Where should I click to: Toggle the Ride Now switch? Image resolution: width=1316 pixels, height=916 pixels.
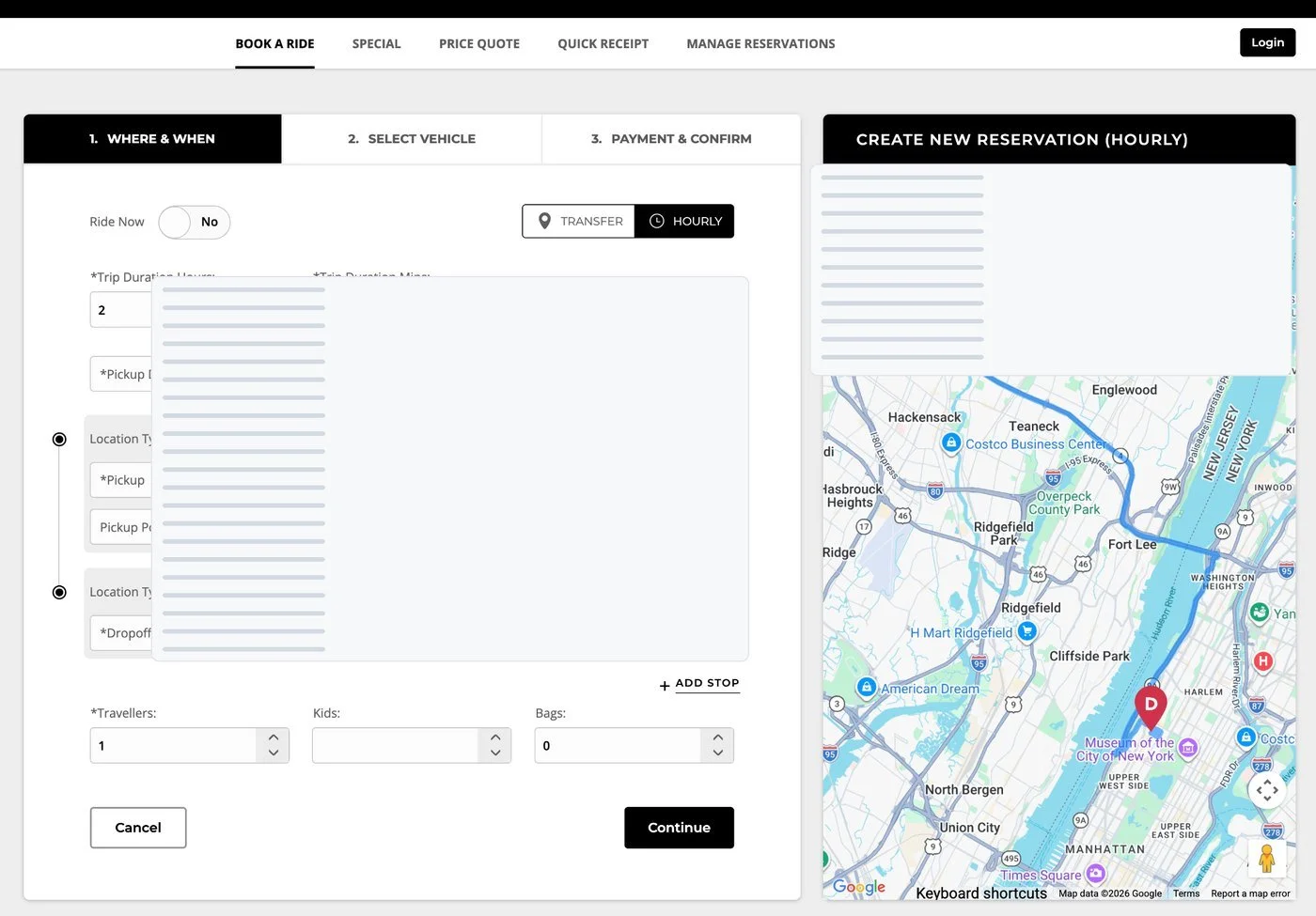click(195, 222)
